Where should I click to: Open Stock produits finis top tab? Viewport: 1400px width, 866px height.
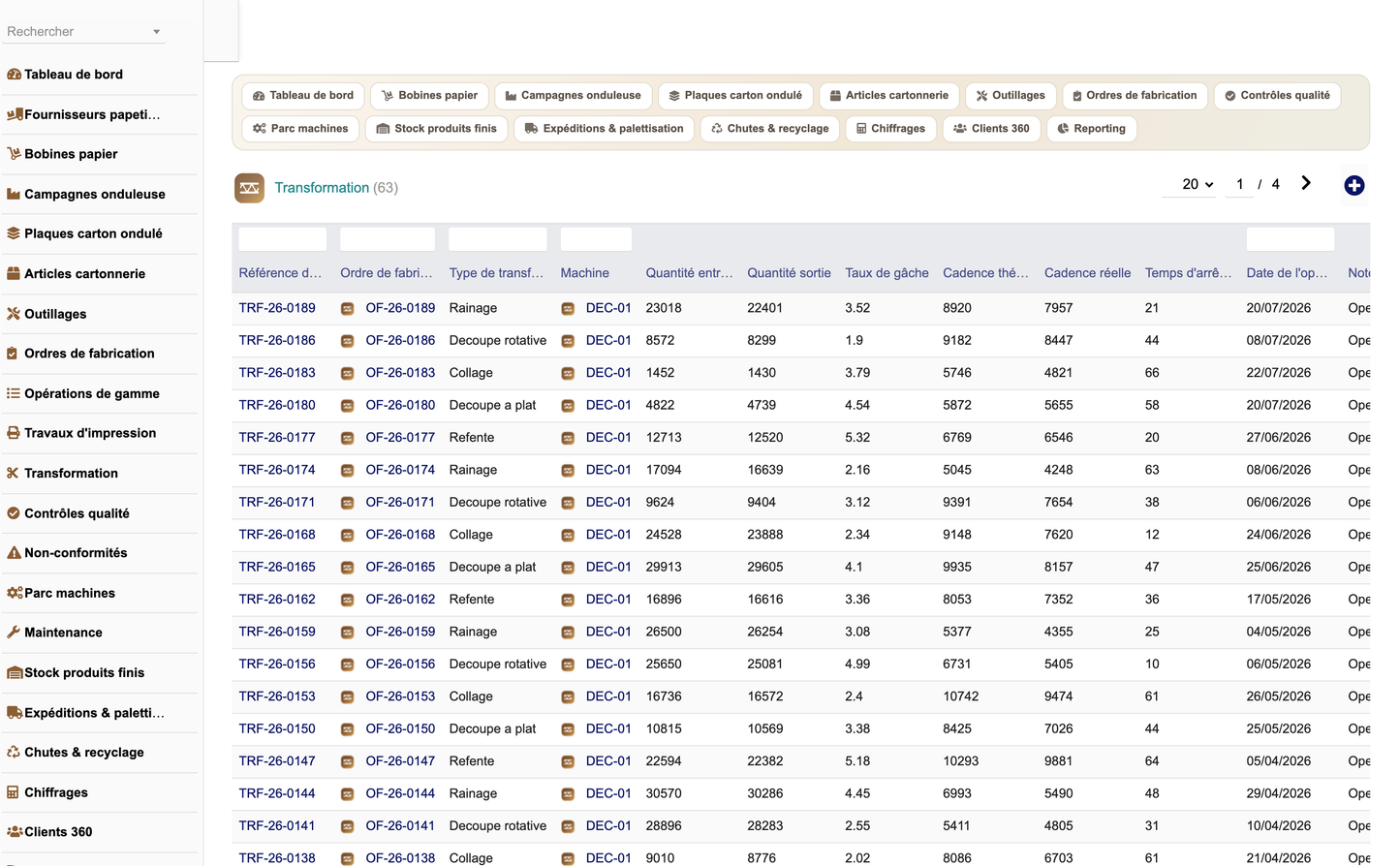click(x=436, y=129)
